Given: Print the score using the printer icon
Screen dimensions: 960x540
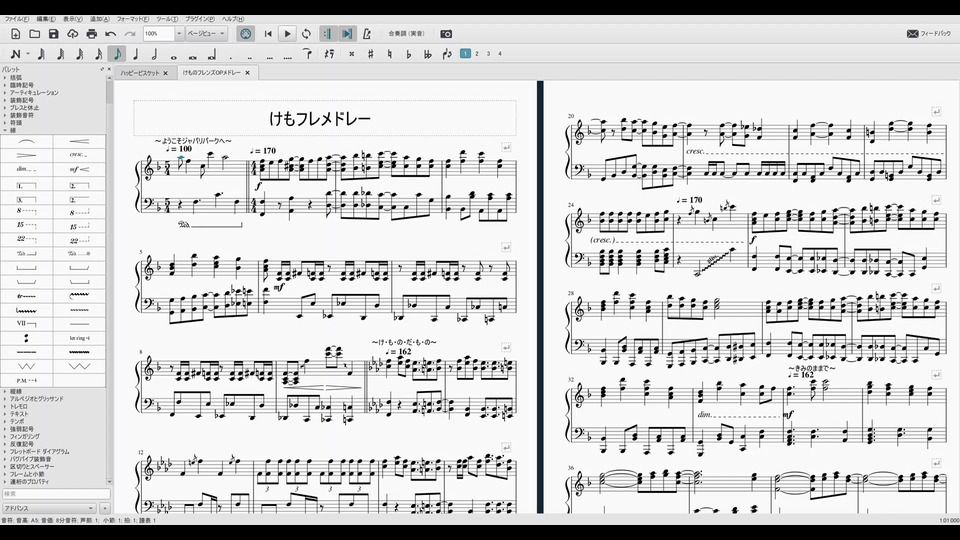Looking at the screenshot, I should click(92, 34).
